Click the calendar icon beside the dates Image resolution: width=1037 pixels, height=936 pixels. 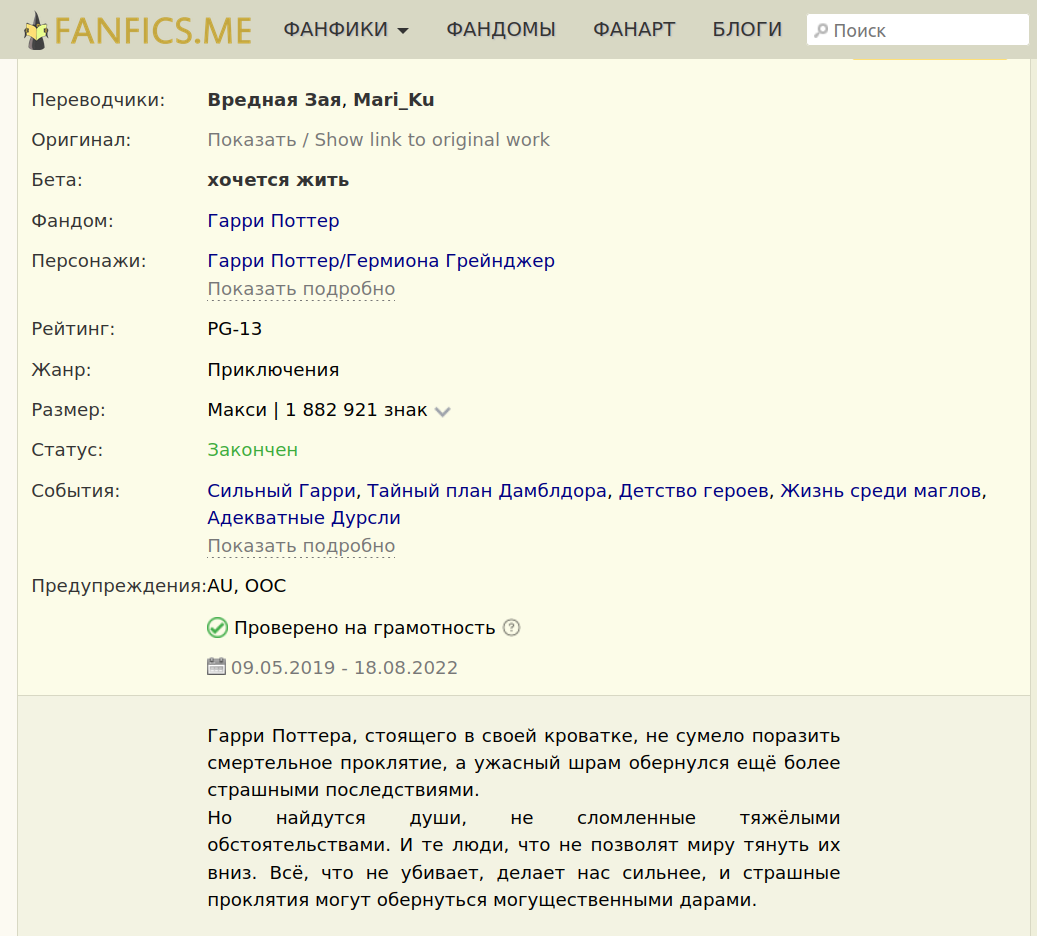tap(216, 666)
